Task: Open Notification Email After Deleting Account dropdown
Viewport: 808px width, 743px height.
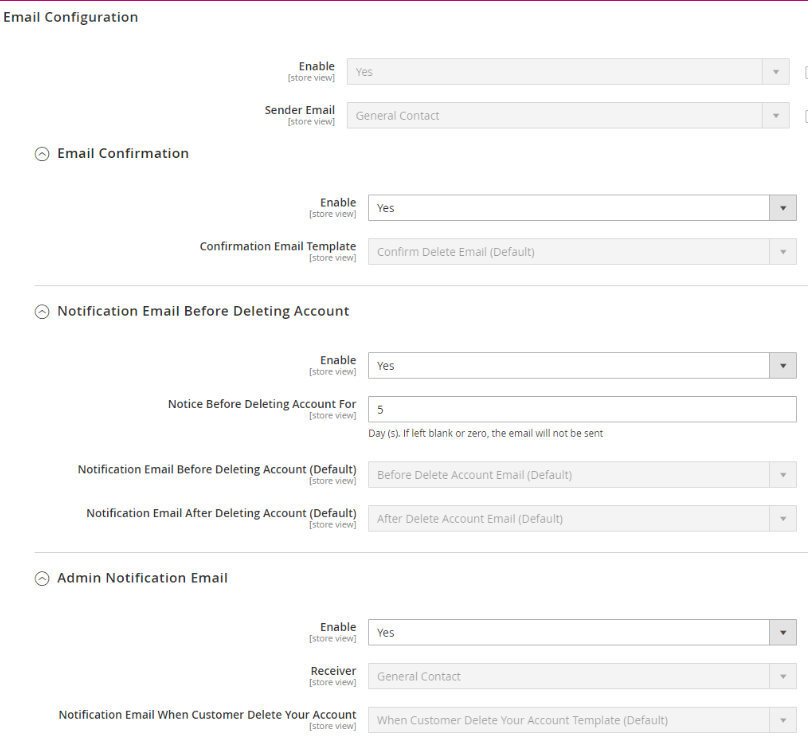Action: pos(582,519)
